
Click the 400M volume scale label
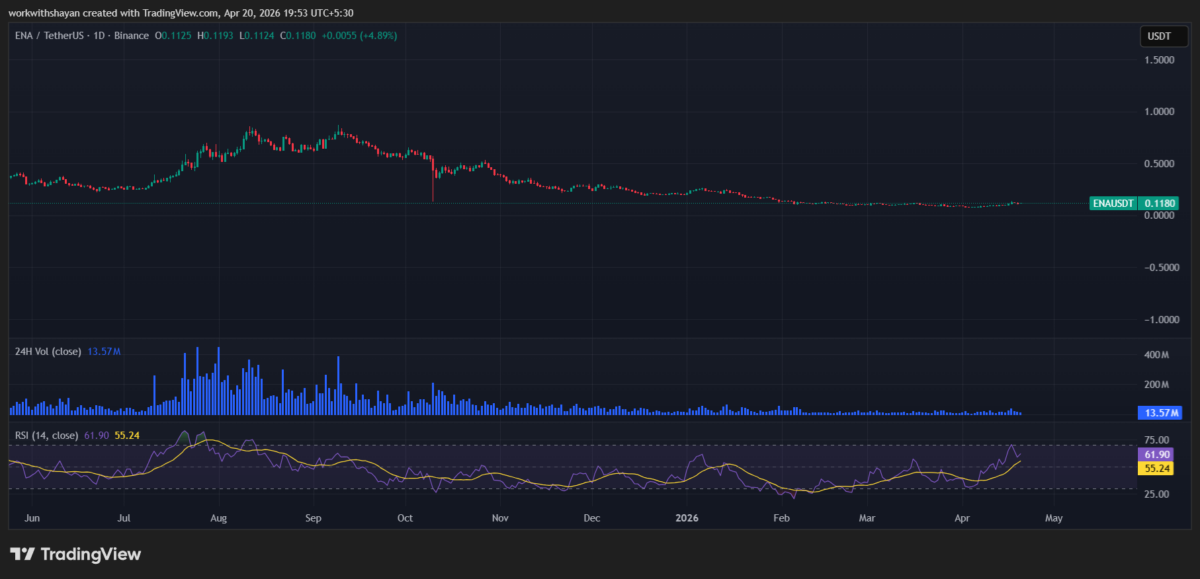click(1158, 355)
